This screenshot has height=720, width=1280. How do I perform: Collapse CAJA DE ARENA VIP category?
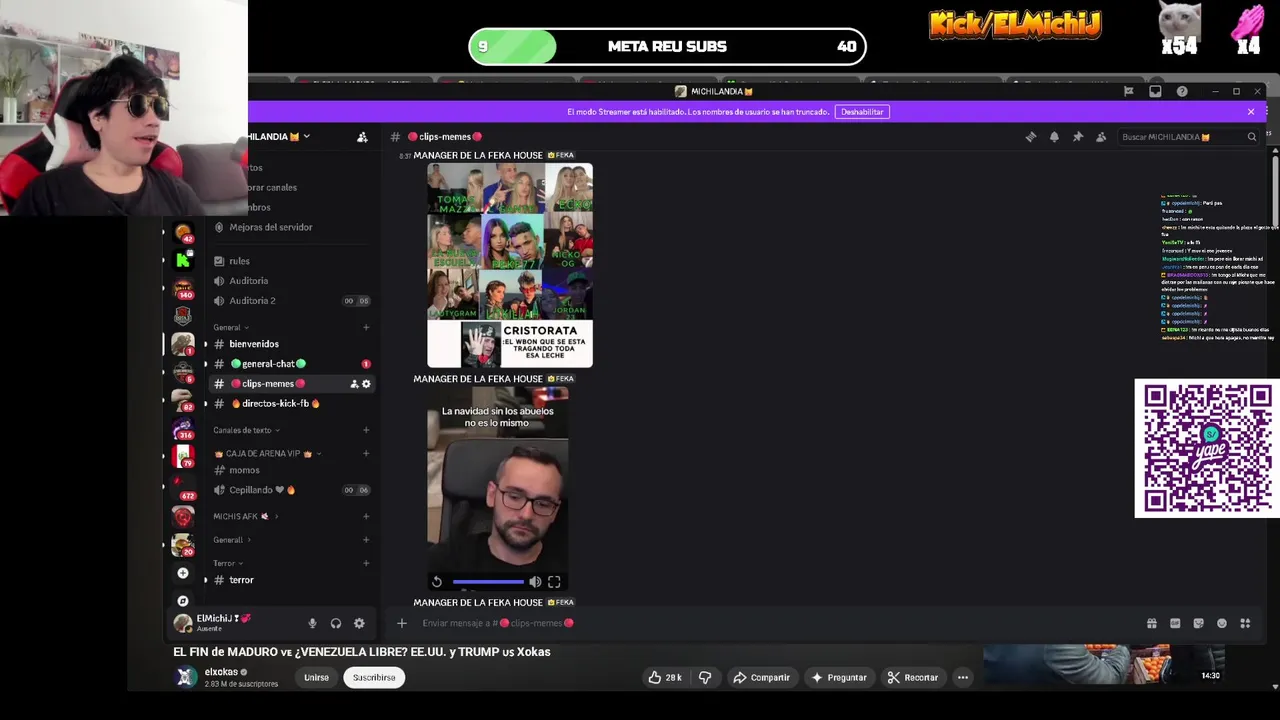[268, 454]
